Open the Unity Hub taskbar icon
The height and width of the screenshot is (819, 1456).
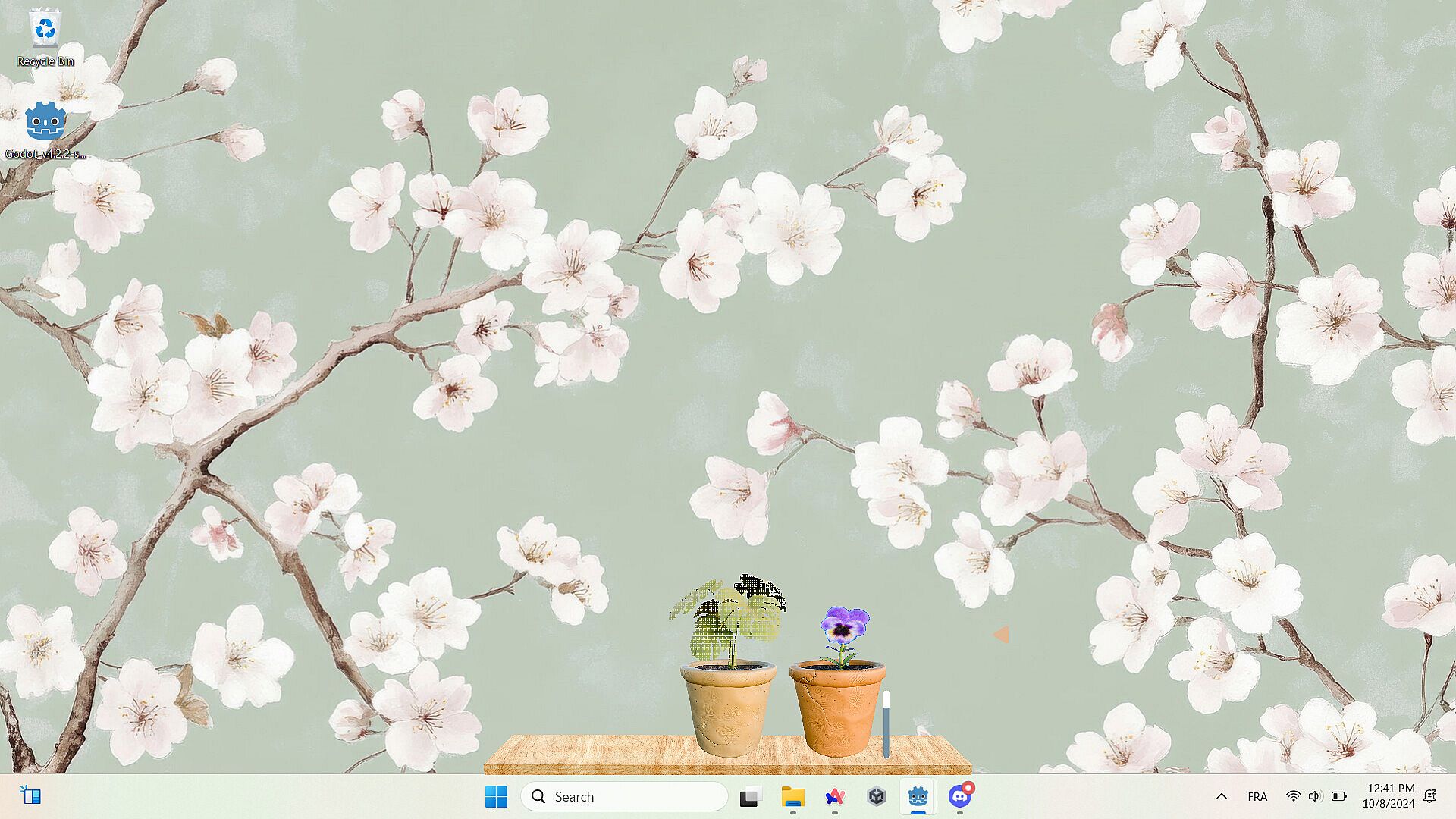click(x=877, y=796)
